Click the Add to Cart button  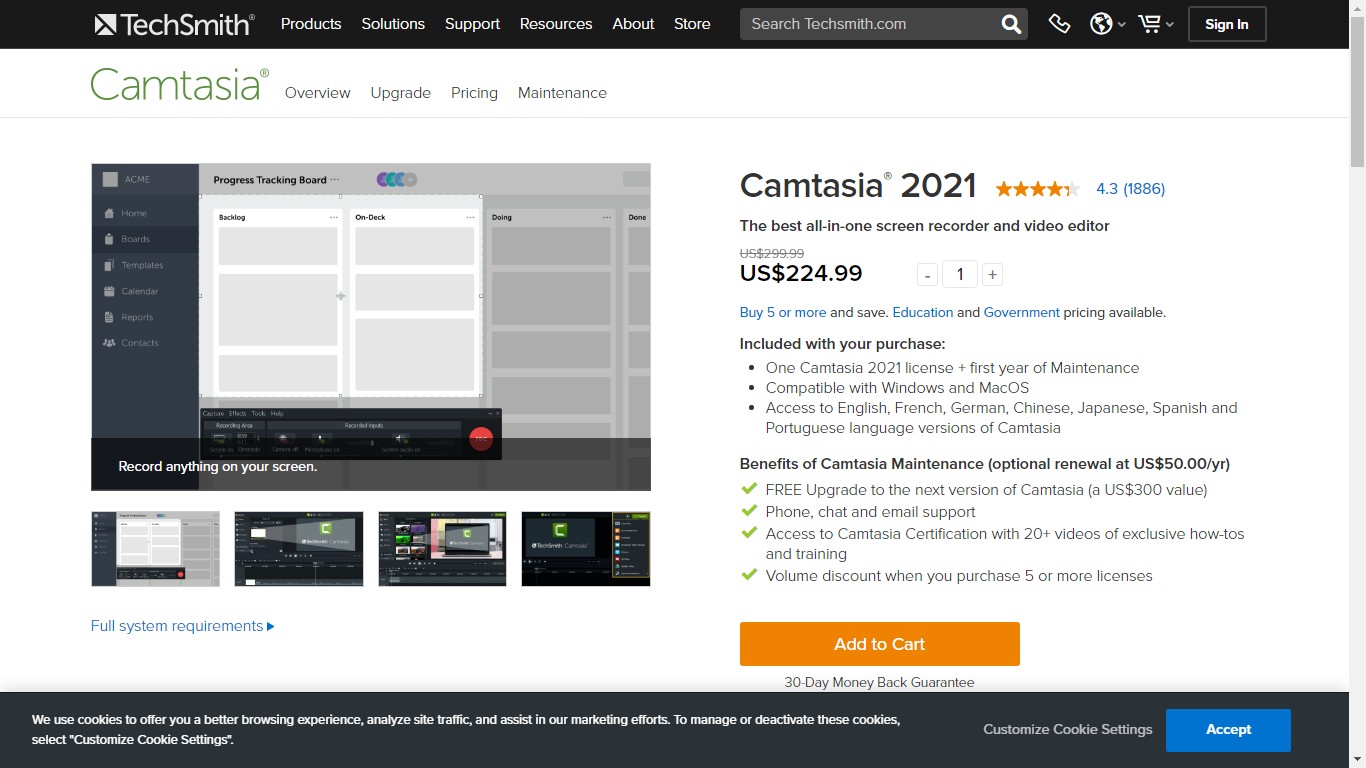coord(880,644)
